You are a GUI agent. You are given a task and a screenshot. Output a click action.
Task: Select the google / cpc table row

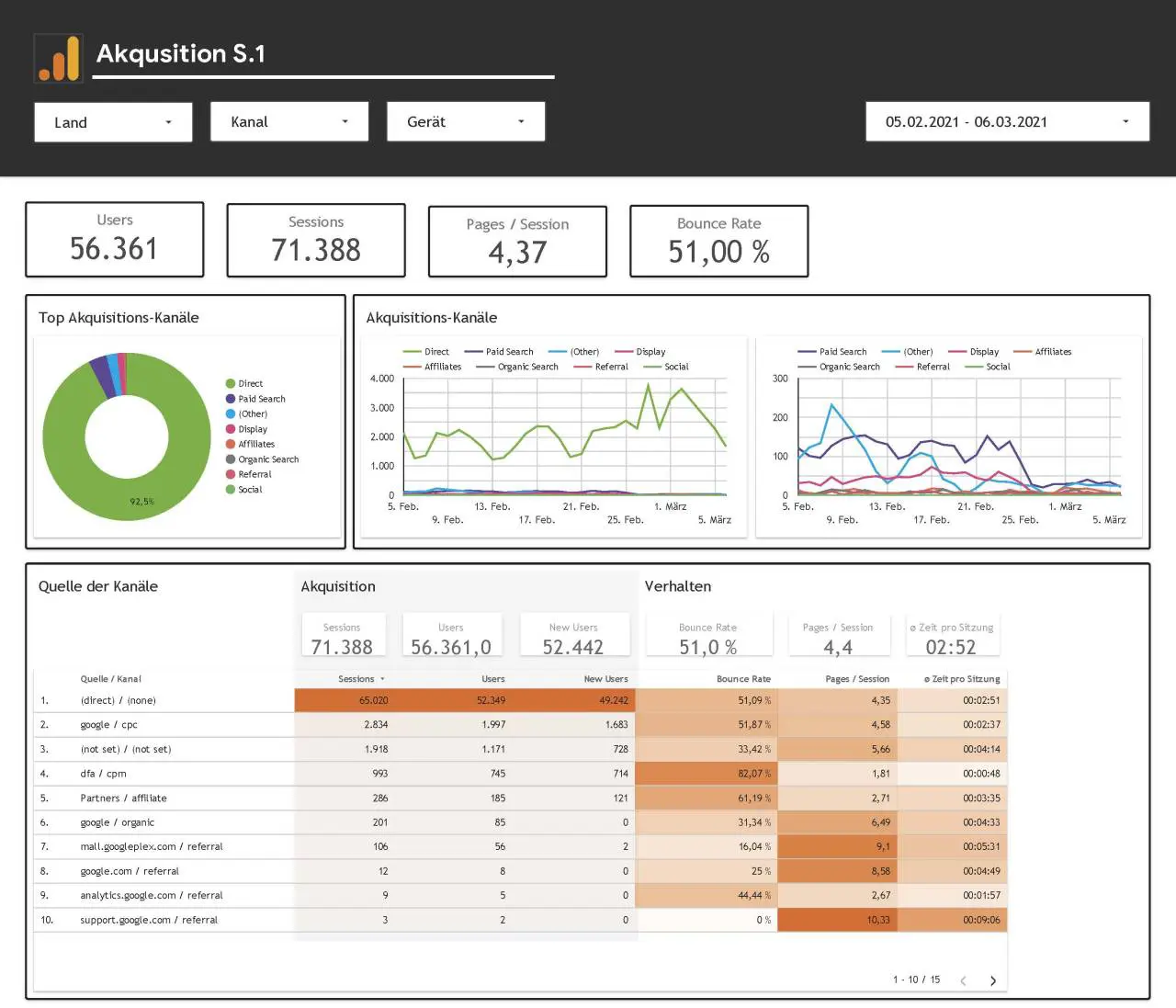(520, 725)
